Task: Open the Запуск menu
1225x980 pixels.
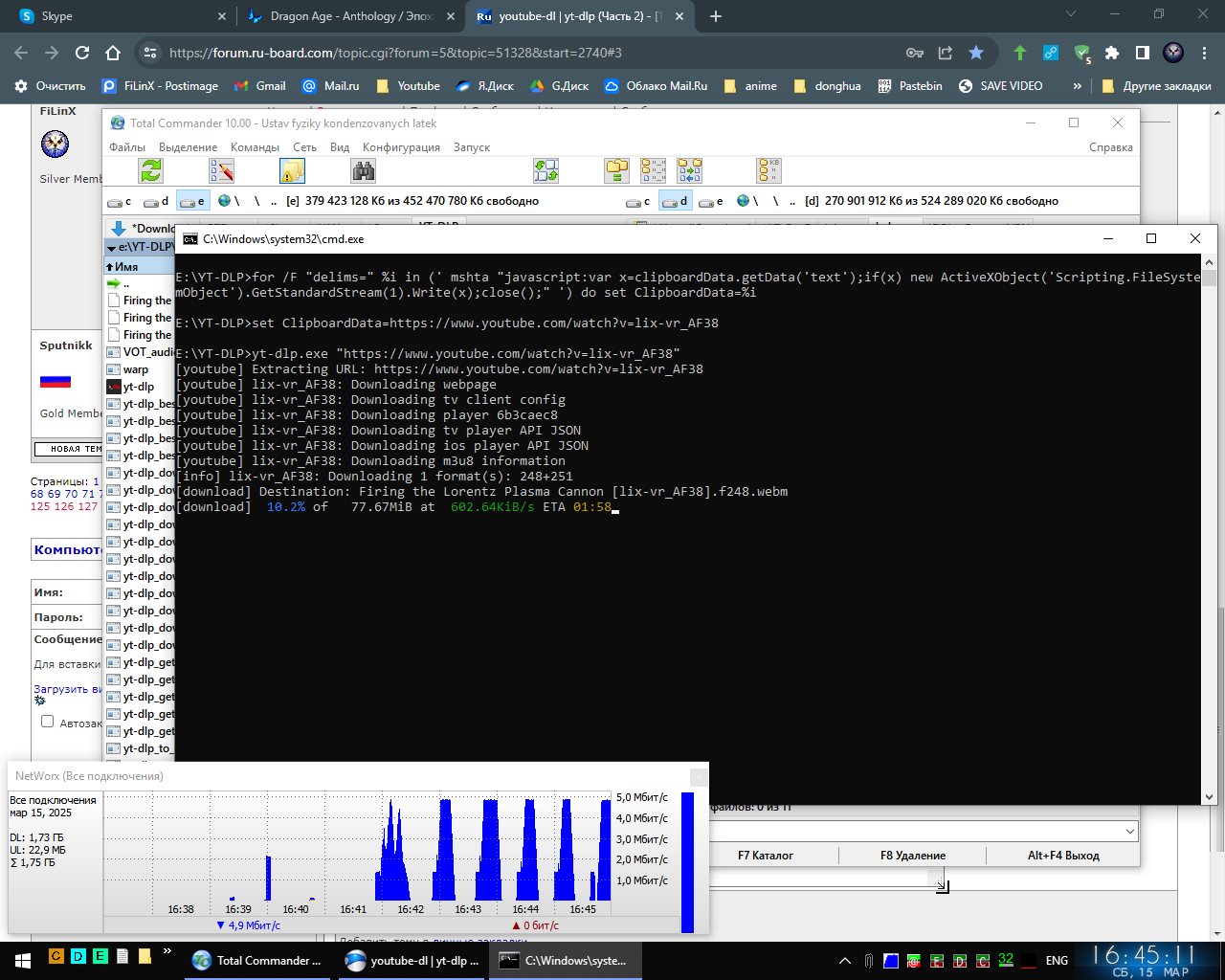Action: pyautogui.click(x=472, y=147)
